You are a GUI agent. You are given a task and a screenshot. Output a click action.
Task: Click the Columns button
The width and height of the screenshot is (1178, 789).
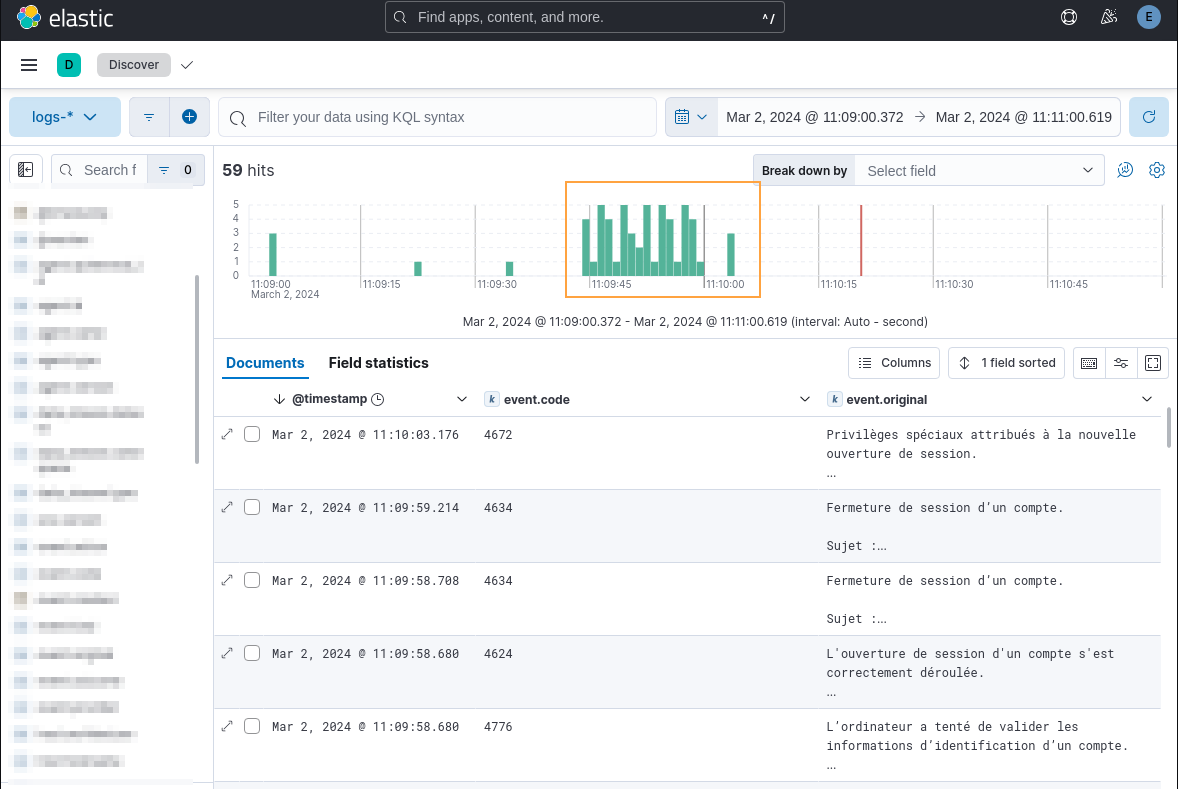point(895,363)
